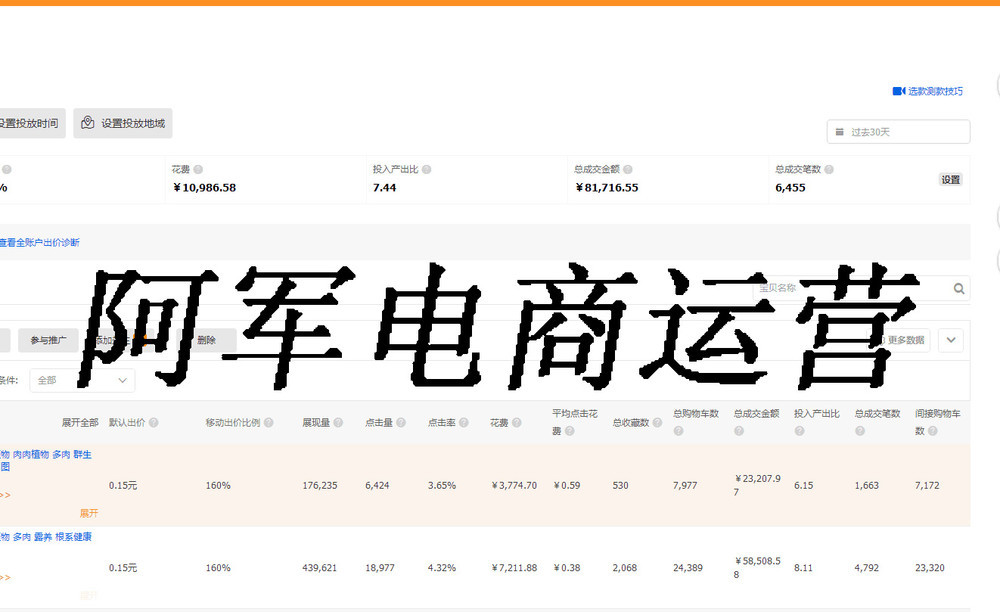Click the calendar icon beside 过去30天

point(839,132)
